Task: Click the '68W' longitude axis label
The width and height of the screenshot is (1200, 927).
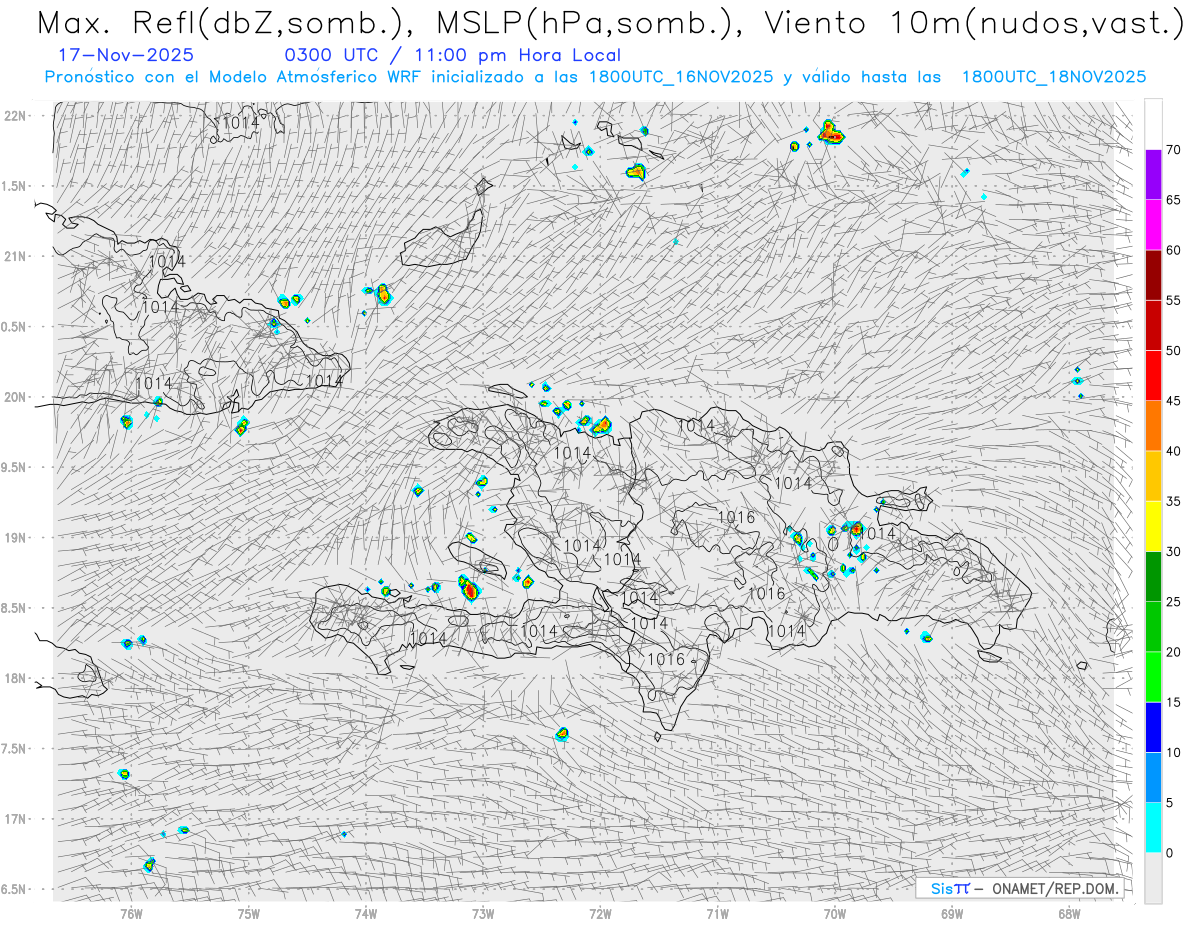Action: click(1069, 914)
